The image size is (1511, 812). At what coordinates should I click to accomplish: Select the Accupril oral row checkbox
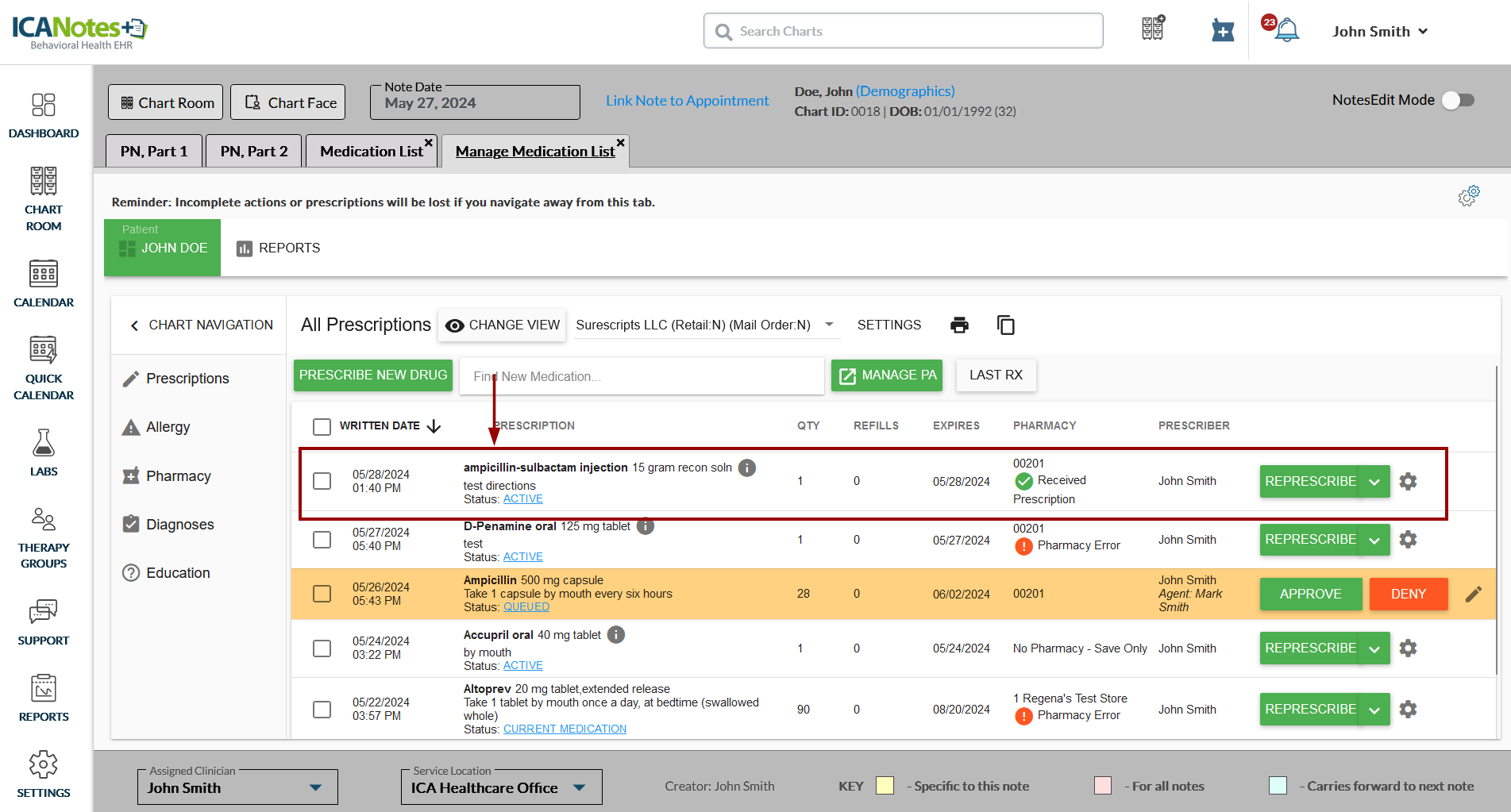click(322, 648)
